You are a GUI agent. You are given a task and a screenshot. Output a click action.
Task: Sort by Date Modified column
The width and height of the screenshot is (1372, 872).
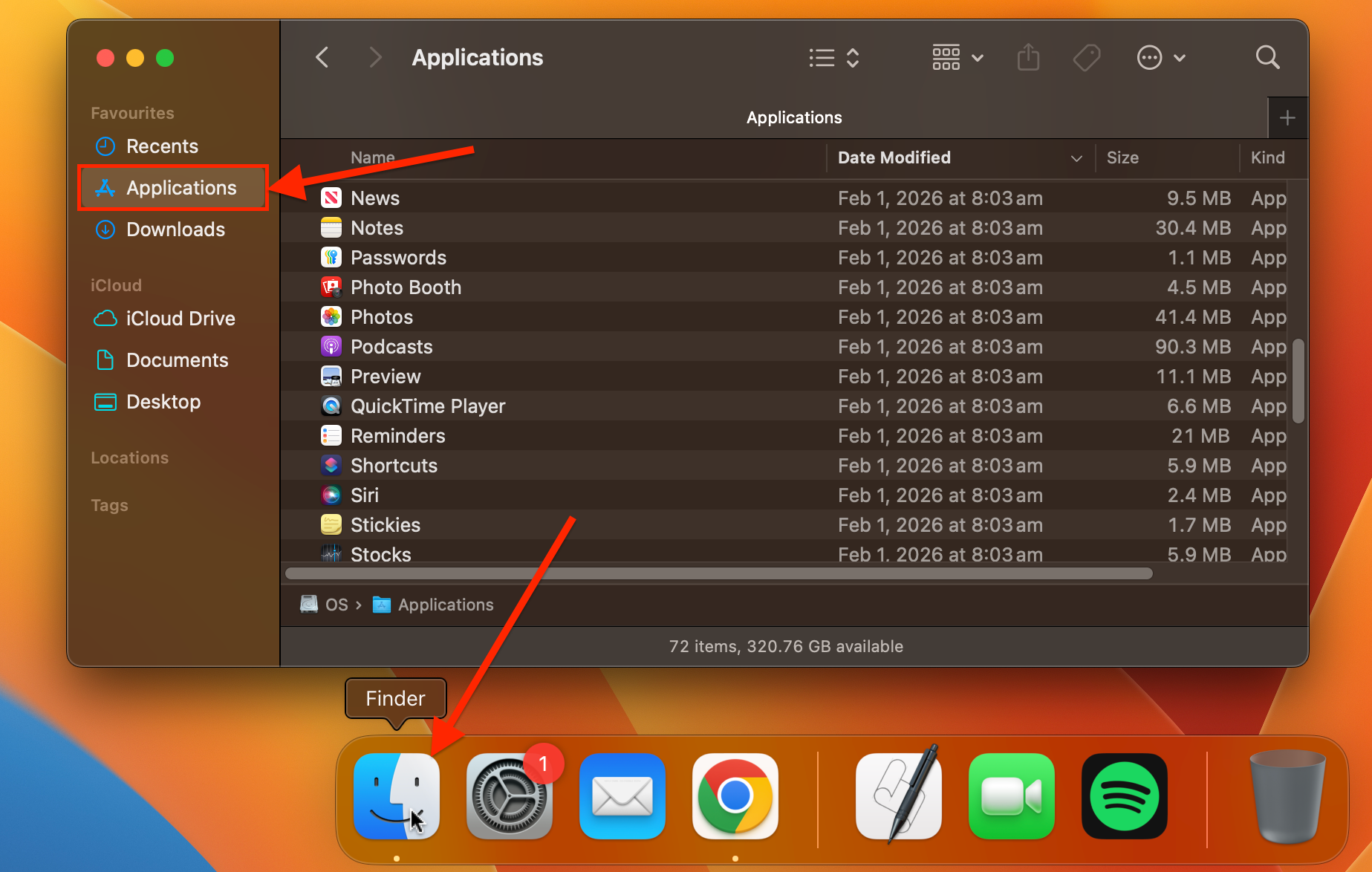(894, 157)
